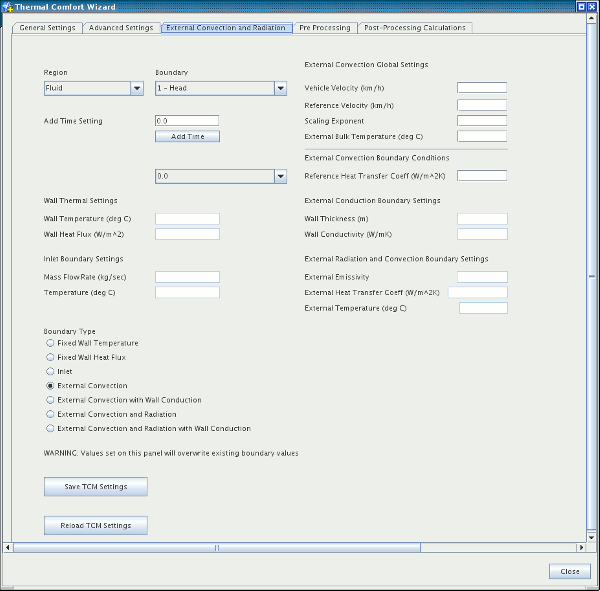Screen dimensions: 600x591
Task: Click the horizontal scrollbar left arrow
Action: [9, 548]
